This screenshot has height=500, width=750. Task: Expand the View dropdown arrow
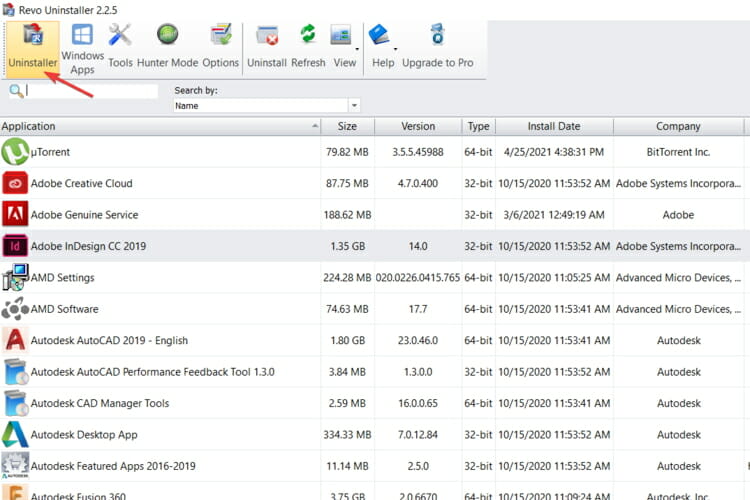coord(357,49)
